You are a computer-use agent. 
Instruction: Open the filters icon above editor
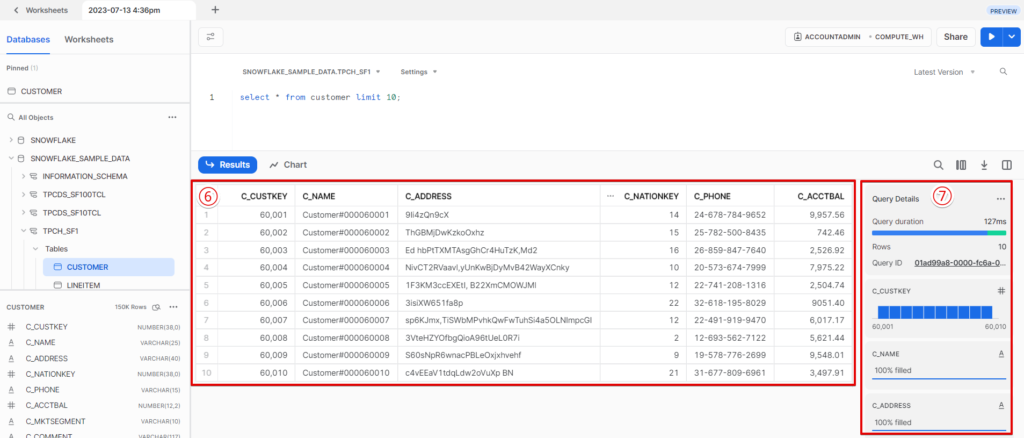click(211, 37)
